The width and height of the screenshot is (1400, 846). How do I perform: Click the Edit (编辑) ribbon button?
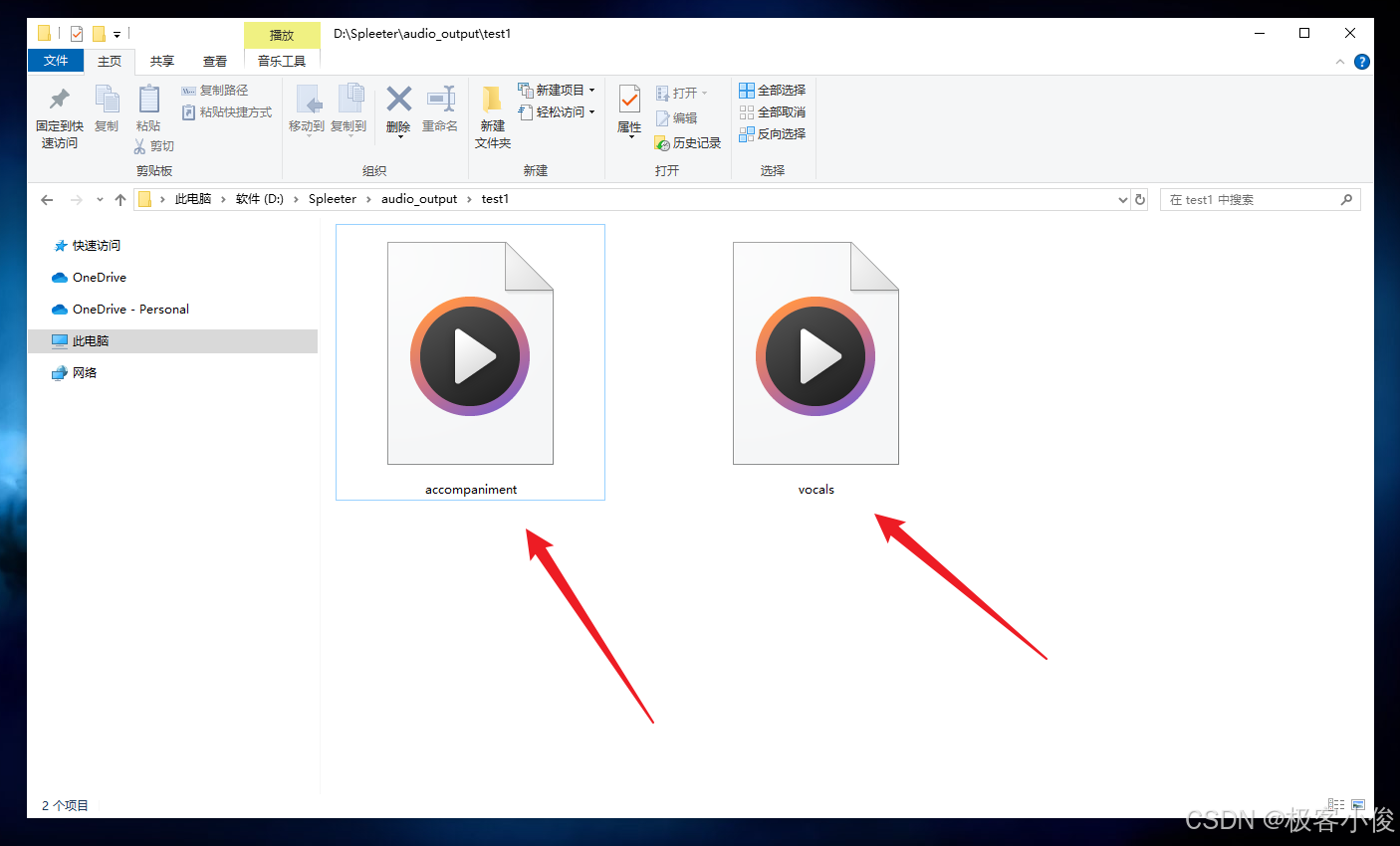click(677, 118)
